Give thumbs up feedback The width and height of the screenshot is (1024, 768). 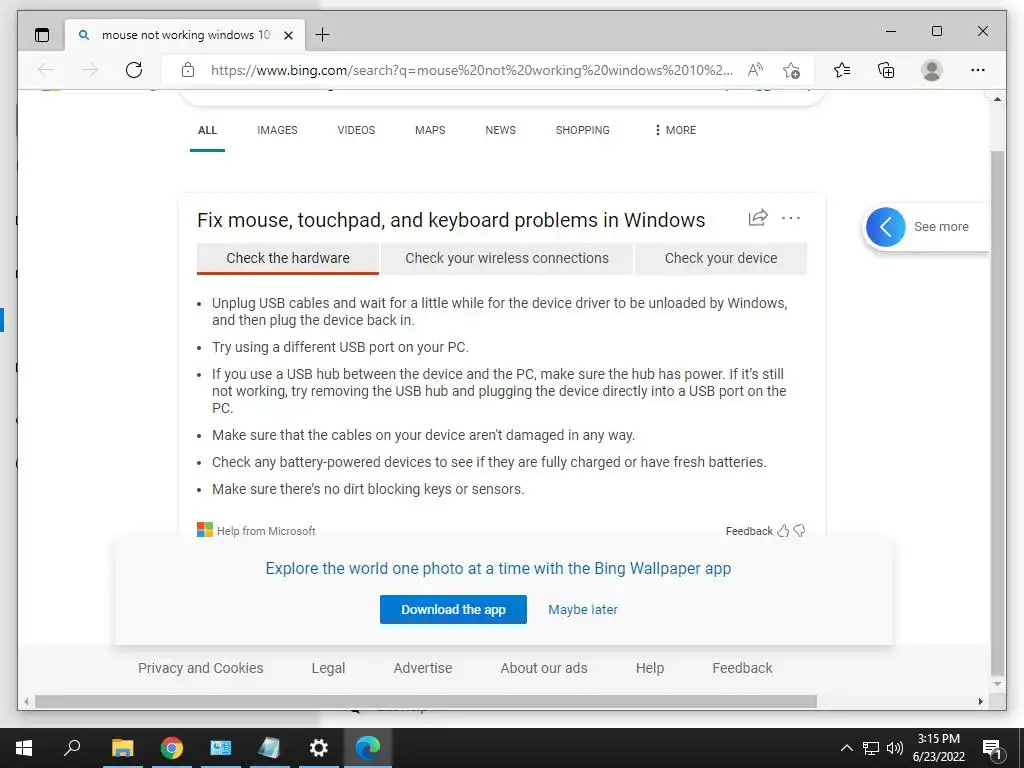[783, 531]
